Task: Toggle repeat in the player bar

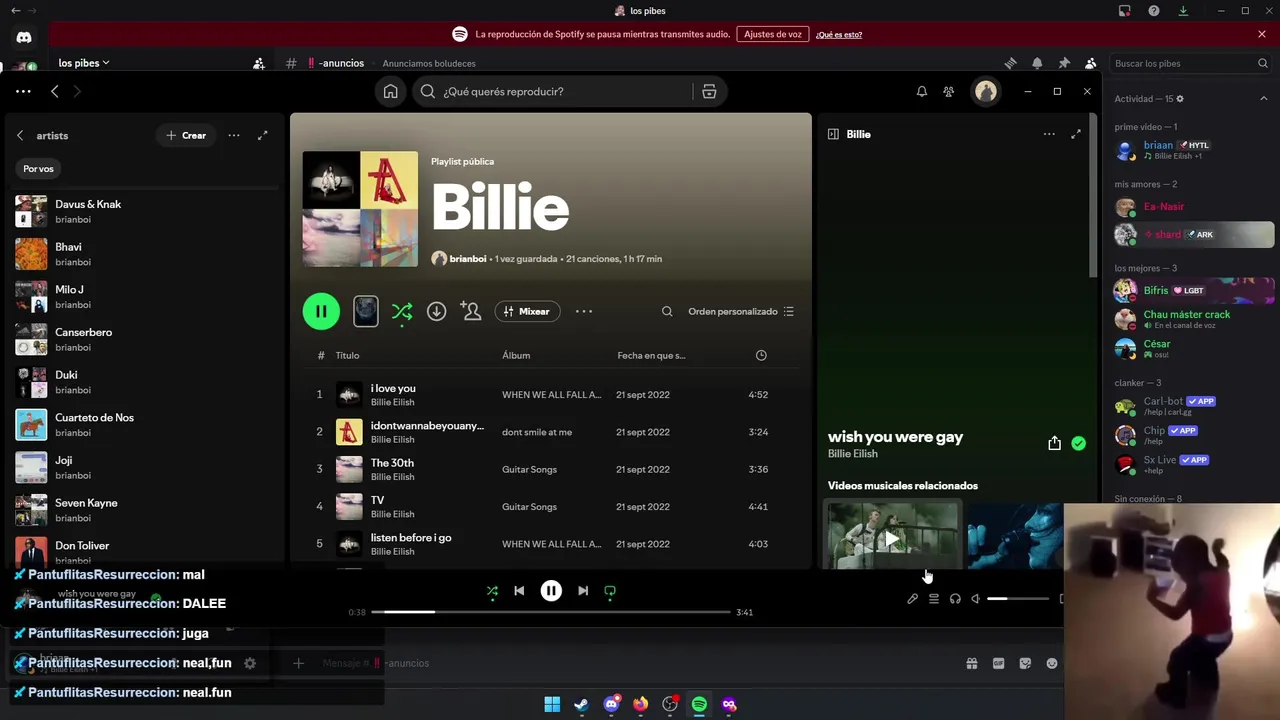Action: [x=610, y=591]
